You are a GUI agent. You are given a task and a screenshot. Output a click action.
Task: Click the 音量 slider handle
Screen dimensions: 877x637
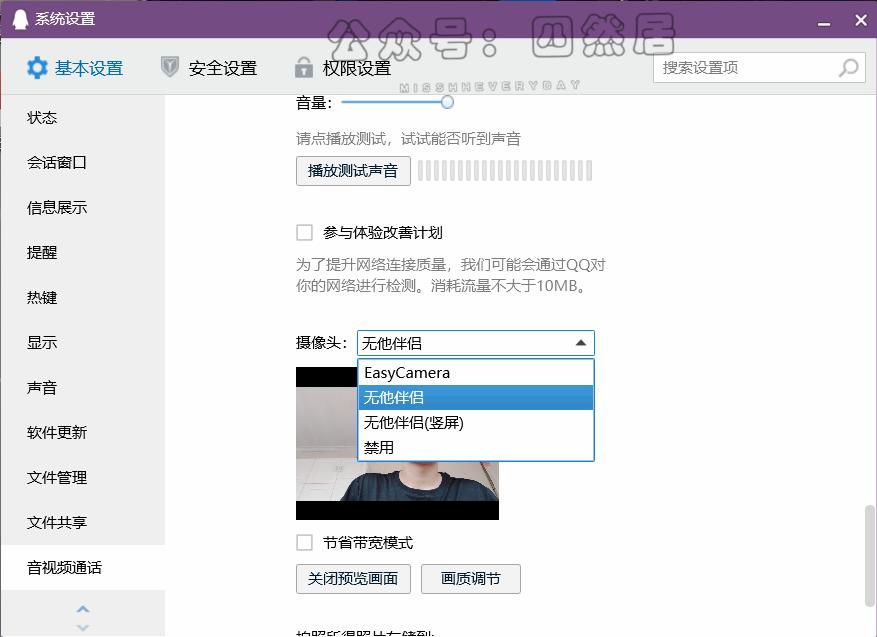(x=447, y=102)
